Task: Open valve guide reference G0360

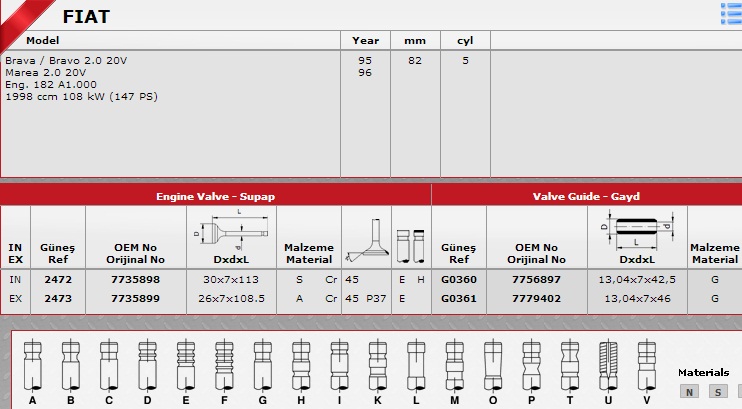Action: tap(459, 280)
